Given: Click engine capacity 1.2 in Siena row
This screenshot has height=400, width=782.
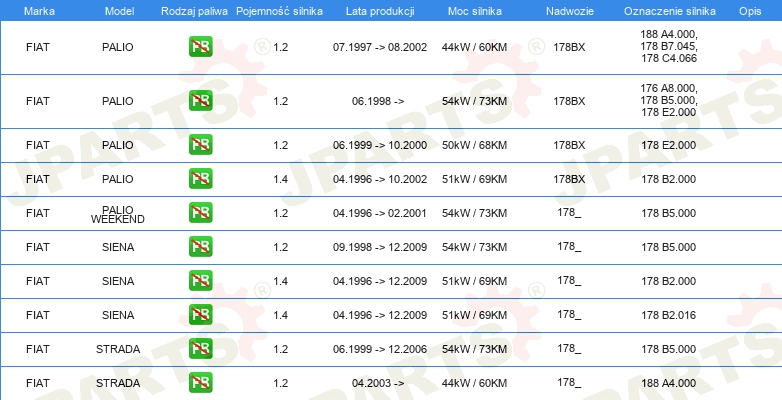Looking at the screenshot, I should [280, 247].
